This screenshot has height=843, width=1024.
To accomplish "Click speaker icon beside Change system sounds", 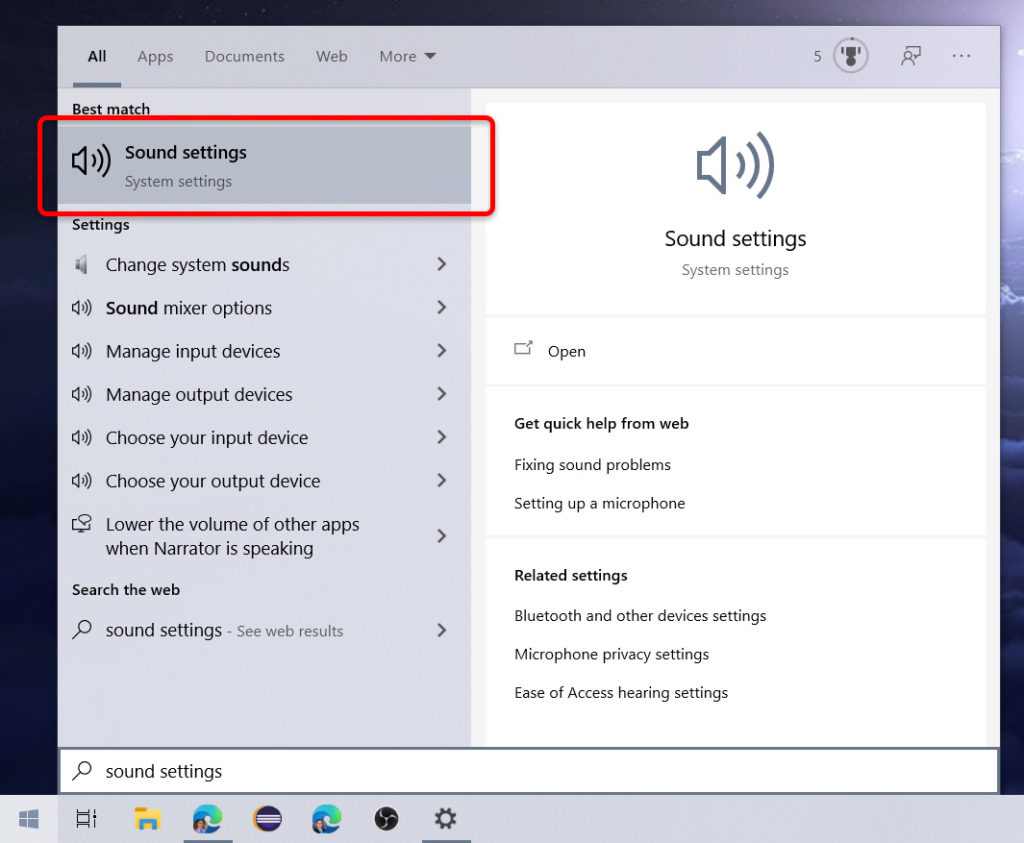I will pos(81,264).
